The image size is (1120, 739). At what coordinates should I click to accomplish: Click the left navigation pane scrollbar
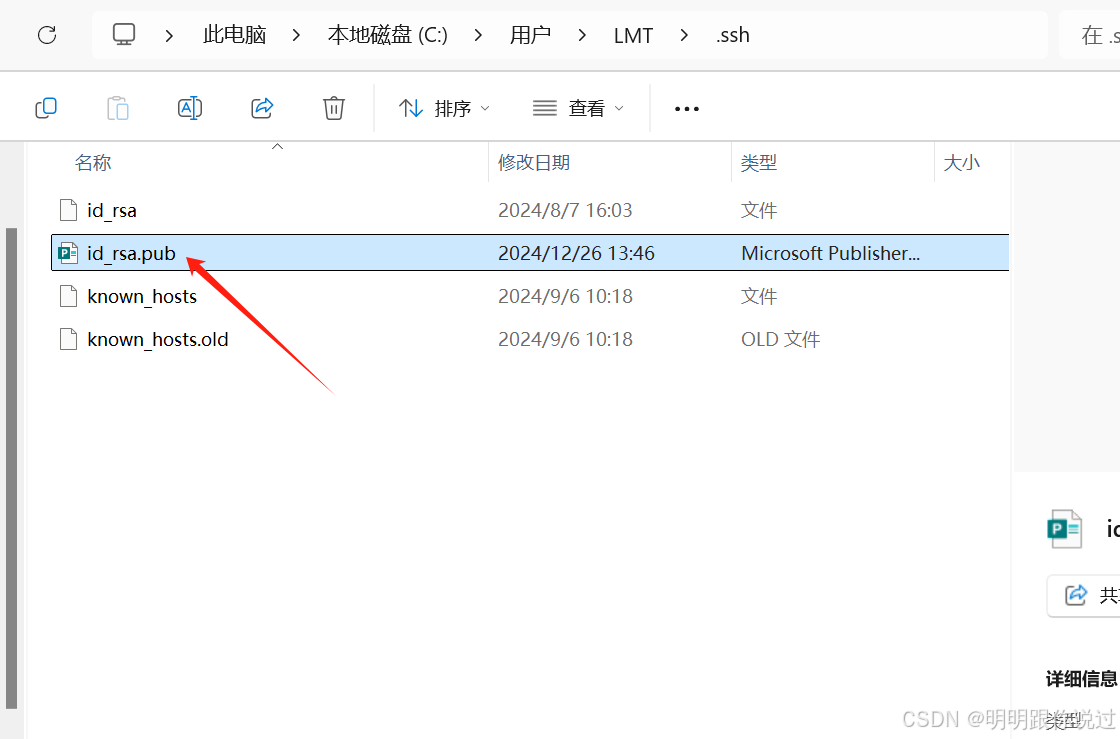pos(11,468)
